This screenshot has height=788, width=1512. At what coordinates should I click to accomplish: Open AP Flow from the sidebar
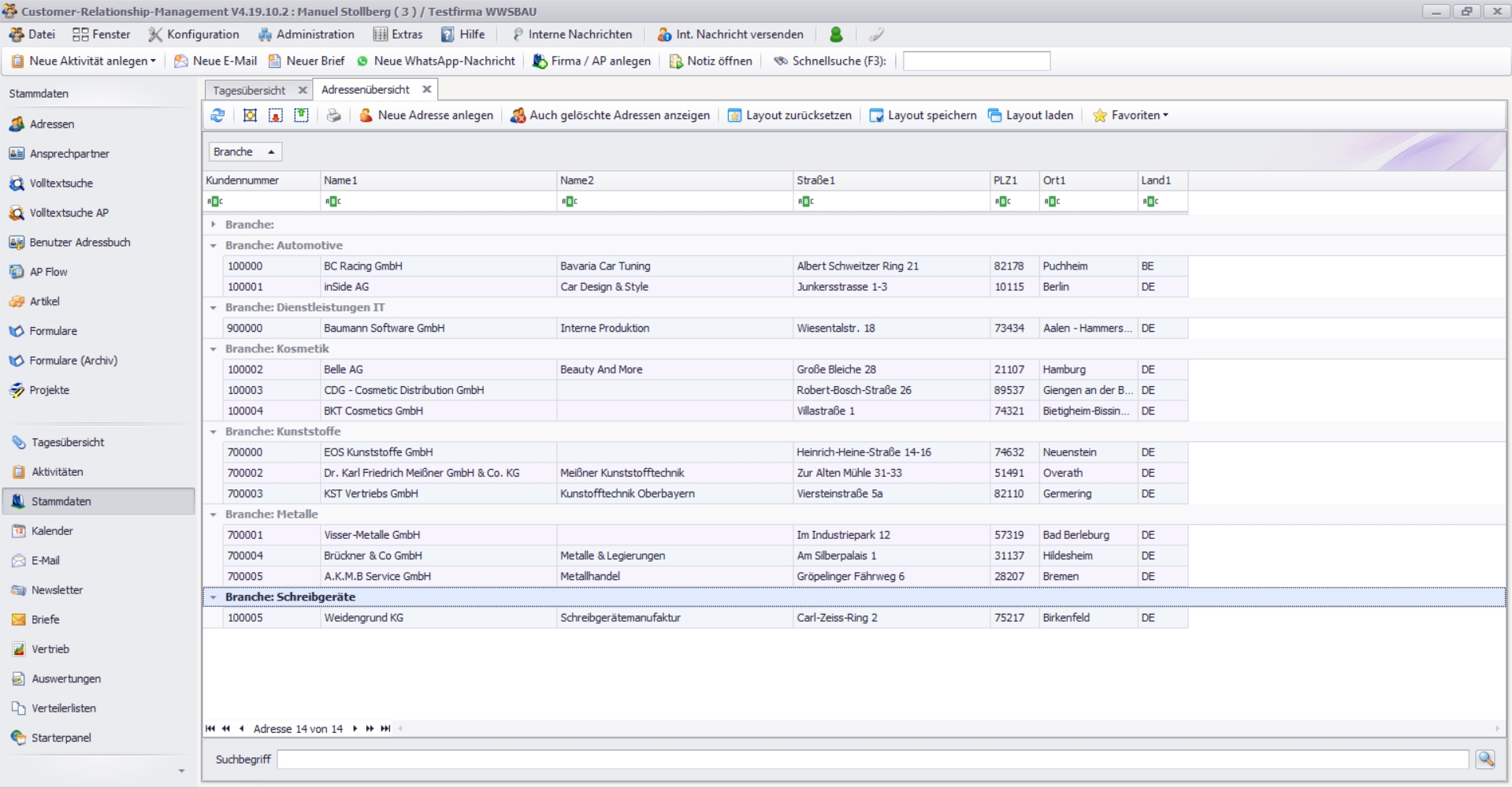pos(48,272)
